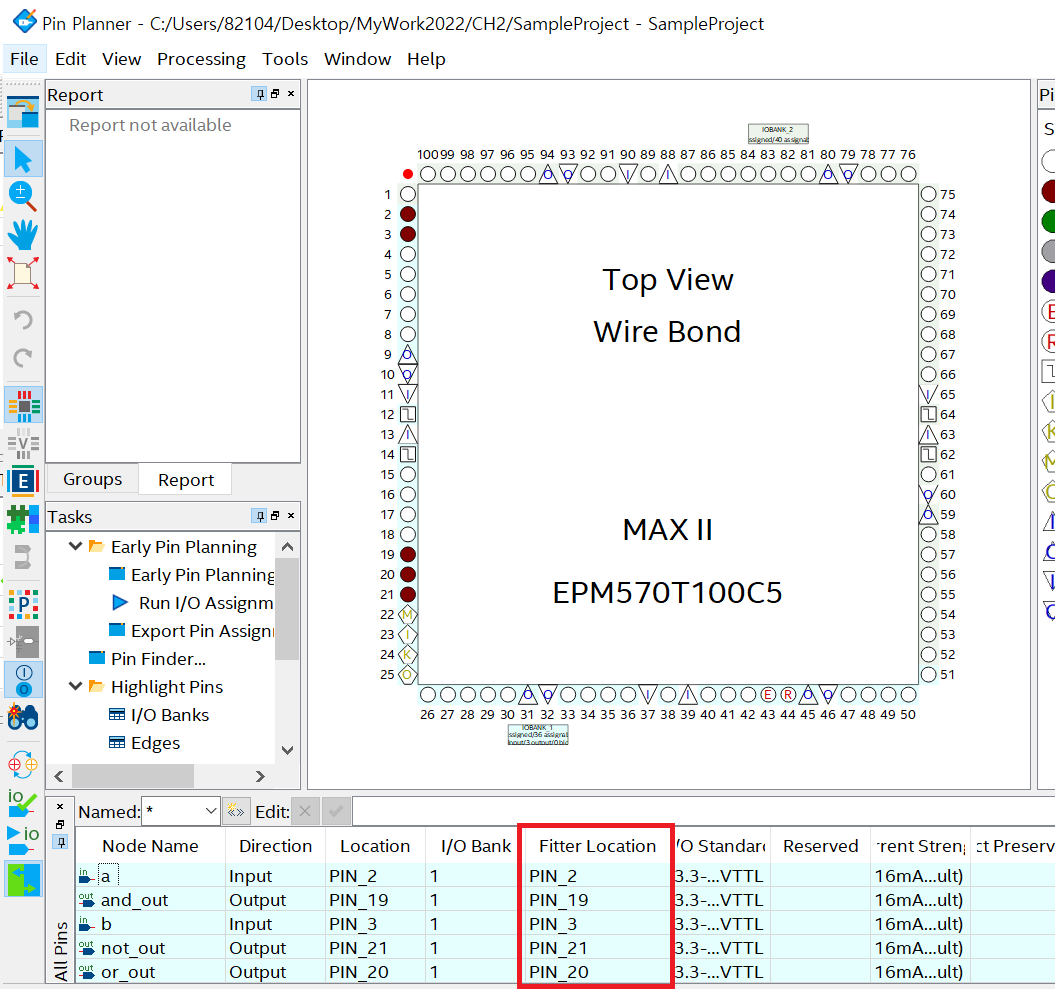Viewport: 1055px width, 989px height.
Task: Click dark red assigned pin 20 on package
Action: pos(408,575)
